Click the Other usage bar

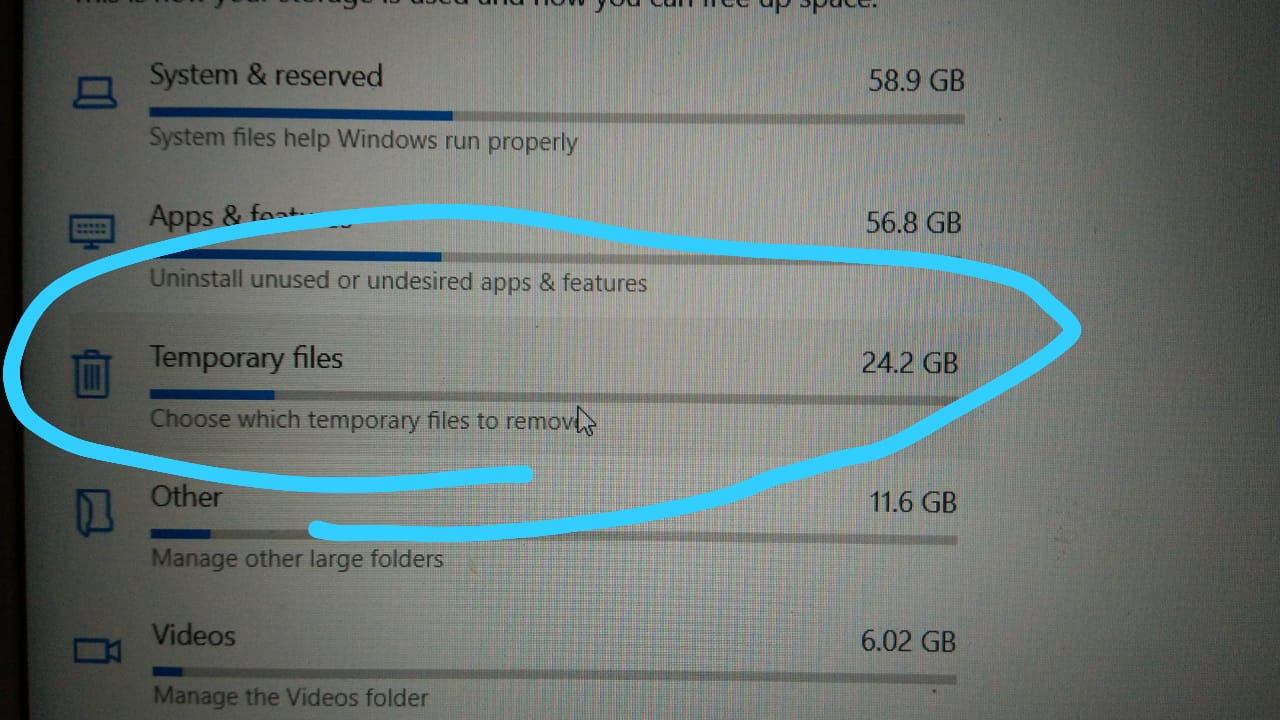(x=554, y=537)
